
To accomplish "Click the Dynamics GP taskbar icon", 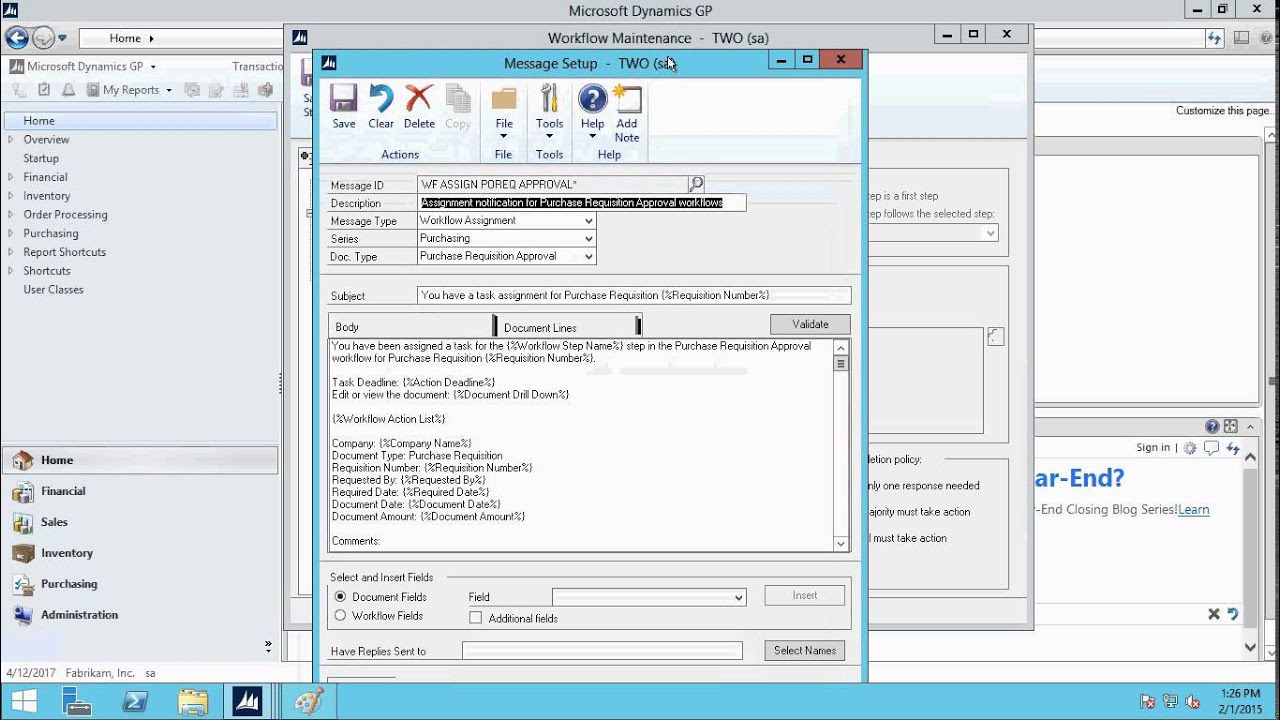I will click(x=247, y=701).
